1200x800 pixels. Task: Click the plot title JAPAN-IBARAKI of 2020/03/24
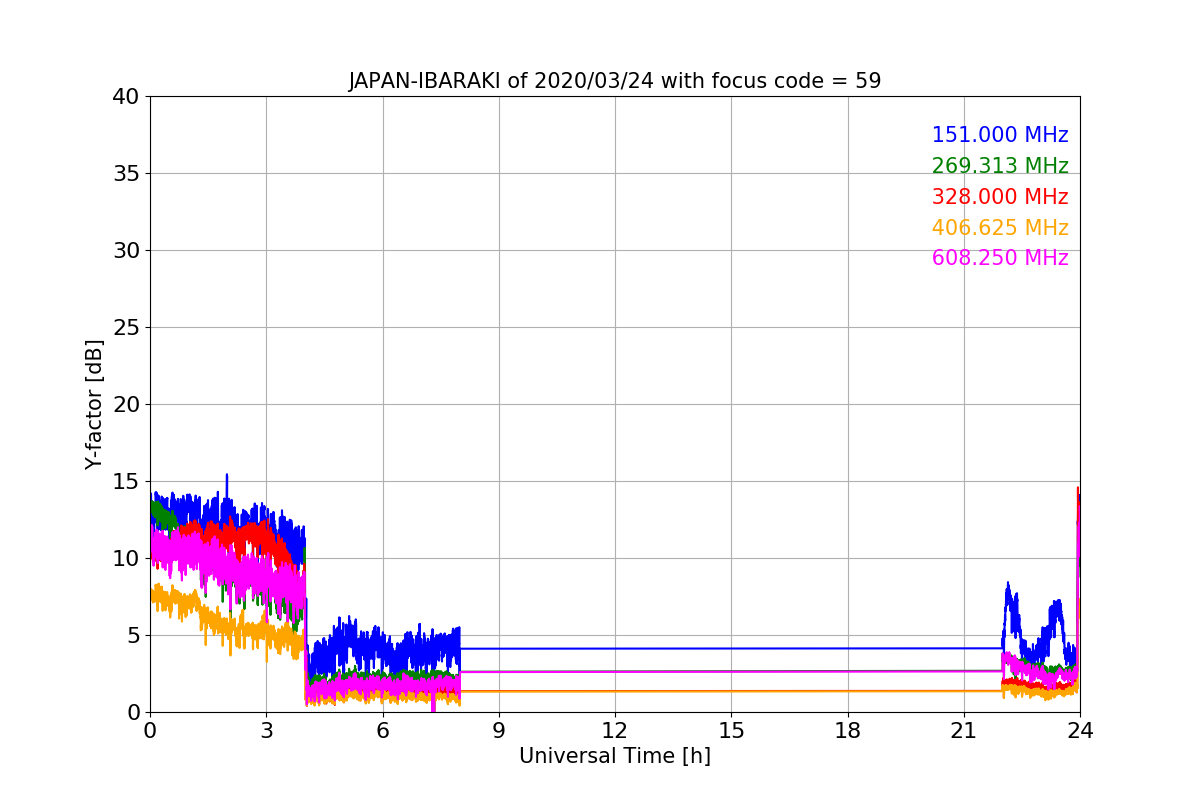[x=615, y=81]
